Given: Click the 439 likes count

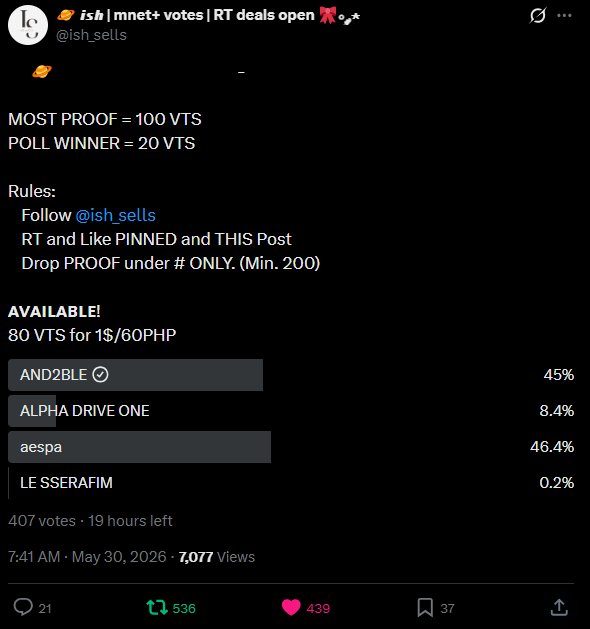Looking at the screenshot, I should pyautogui.click(x=318, y=608).
